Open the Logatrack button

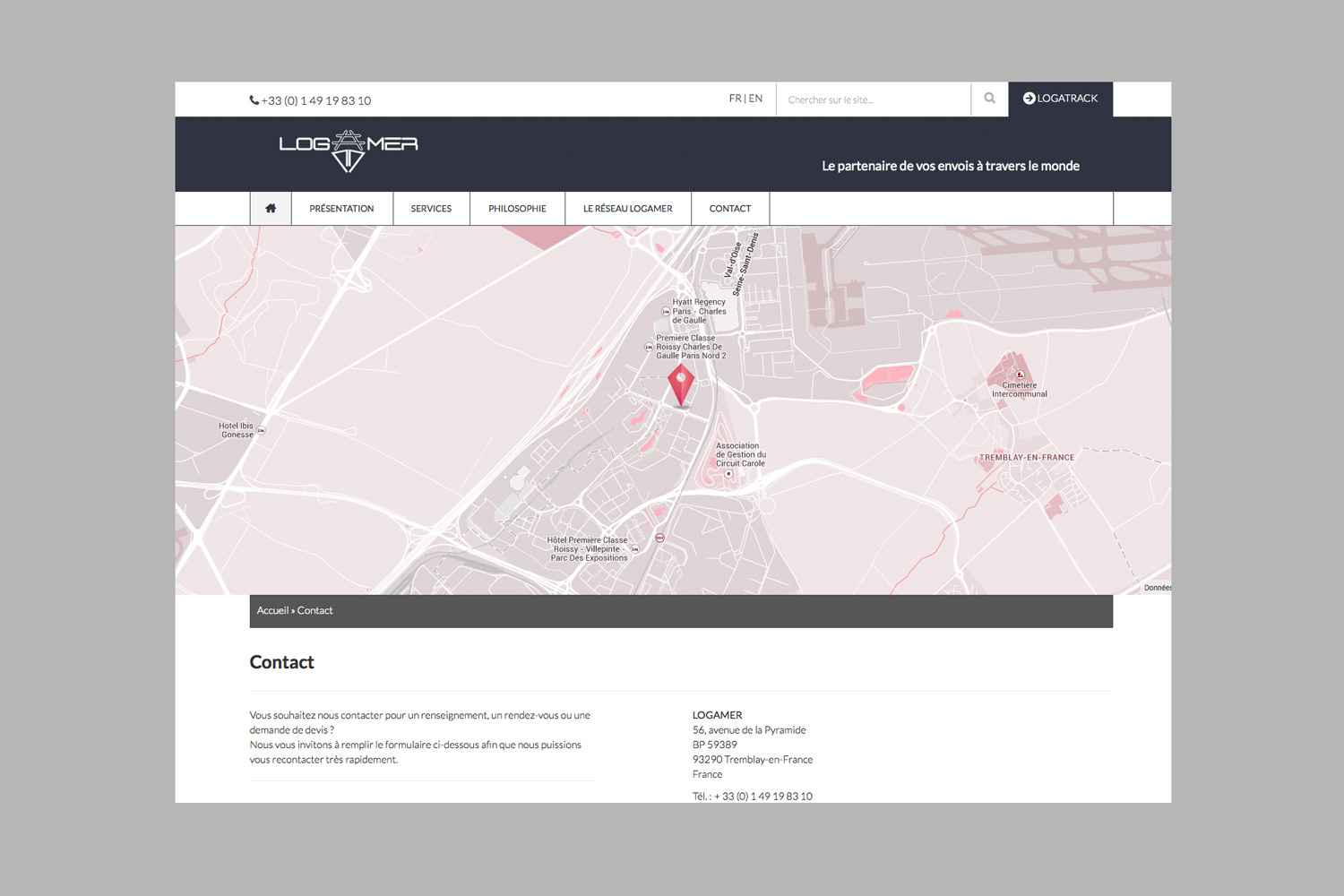(1060, 99)
